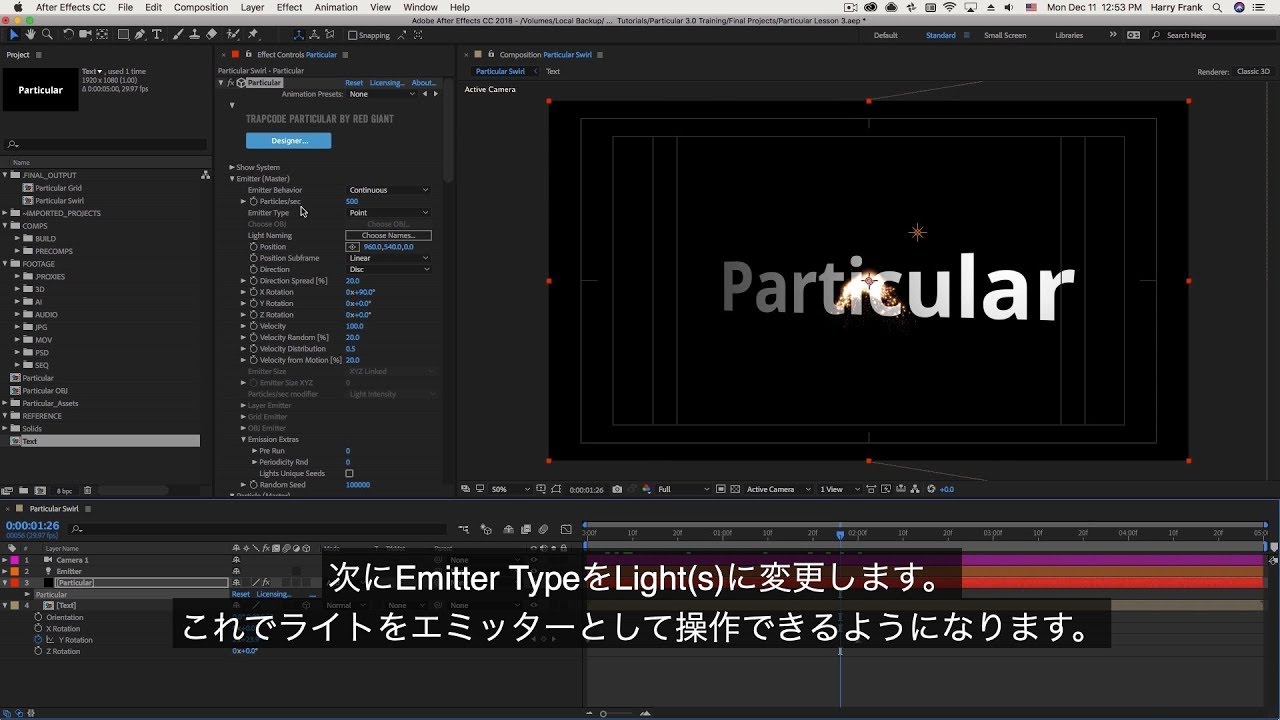Select the Unified Camera tool
1280x720 pixels.
[85, 35]
